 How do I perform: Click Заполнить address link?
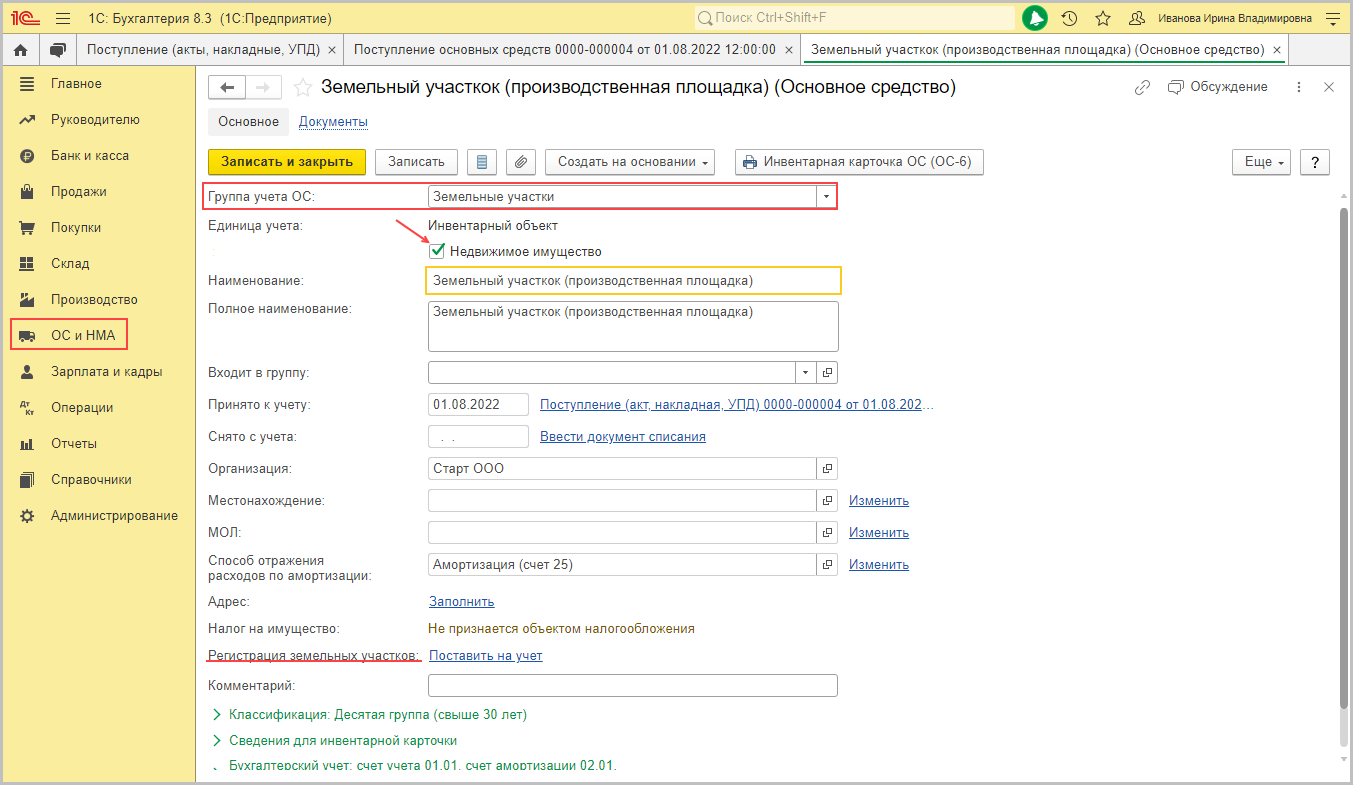[461, 602]
